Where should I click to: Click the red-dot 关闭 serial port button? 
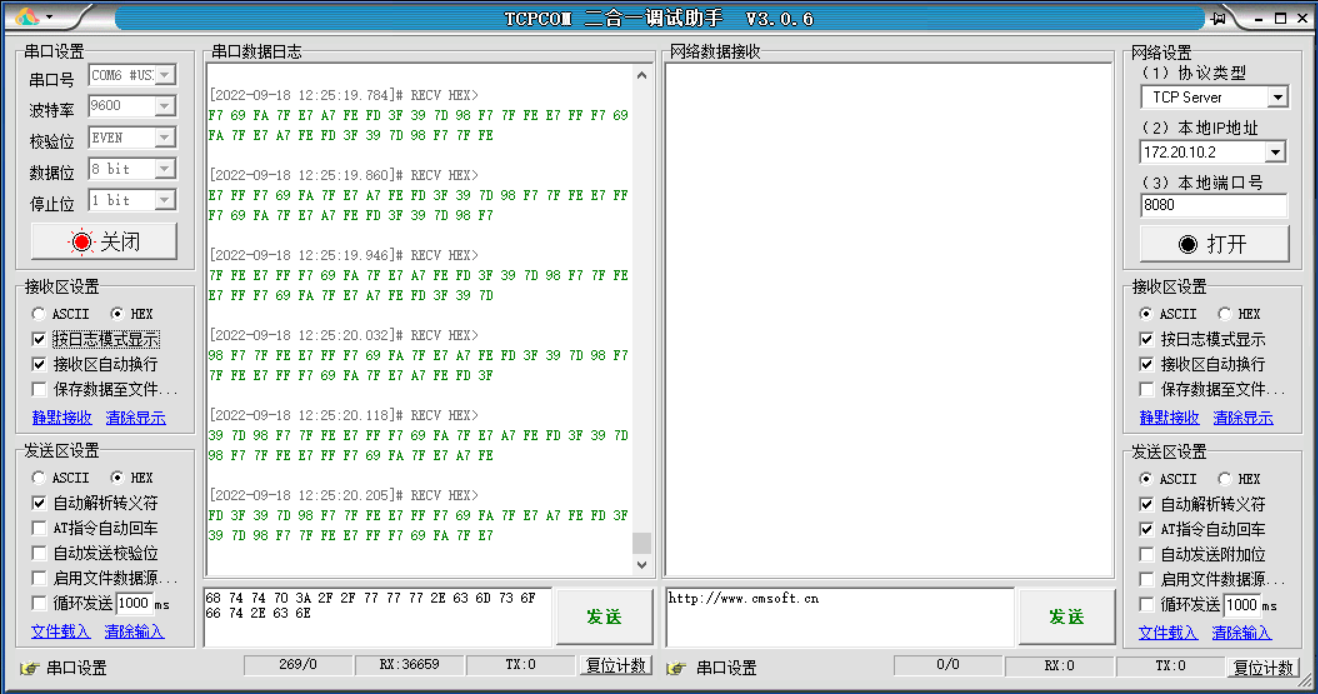pos(104,241)
